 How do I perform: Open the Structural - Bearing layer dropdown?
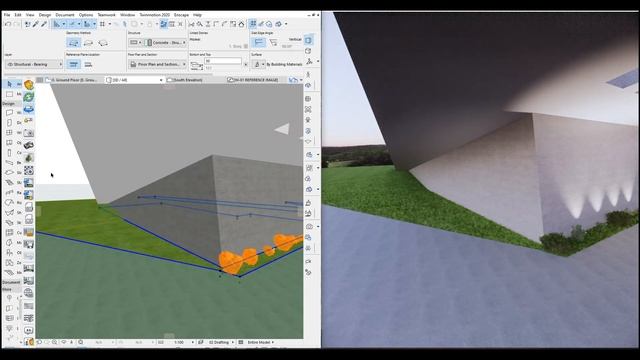(x=34, y=64)
